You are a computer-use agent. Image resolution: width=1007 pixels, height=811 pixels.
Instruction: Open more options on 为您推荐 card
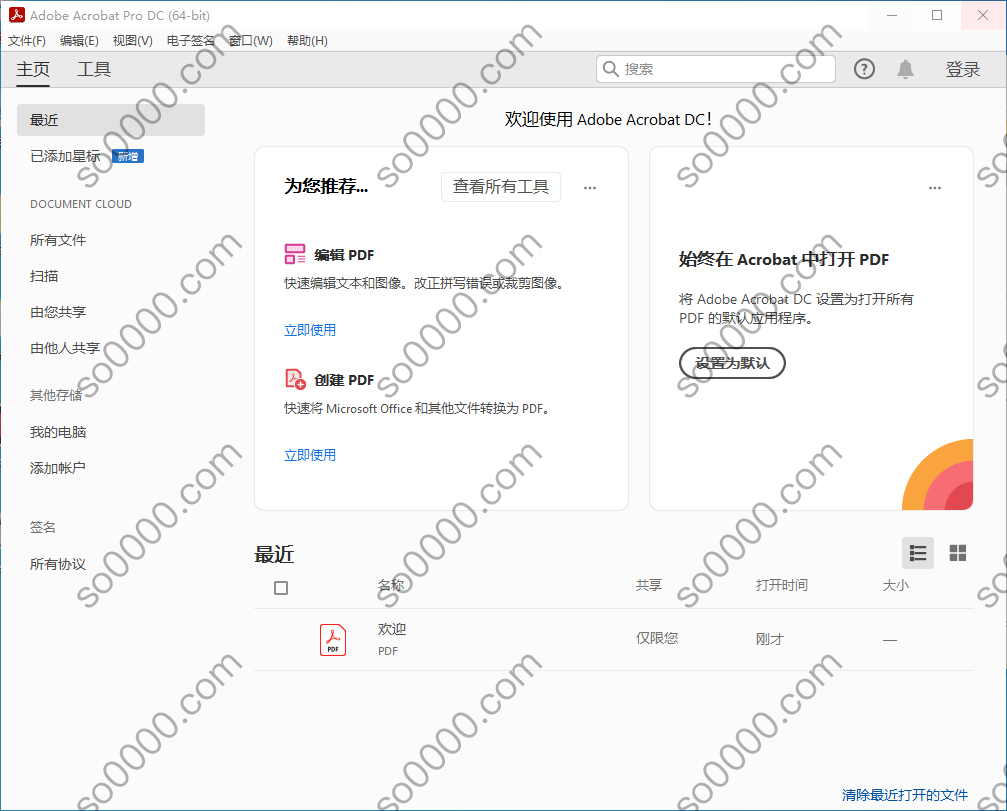(x=590, y=188)
